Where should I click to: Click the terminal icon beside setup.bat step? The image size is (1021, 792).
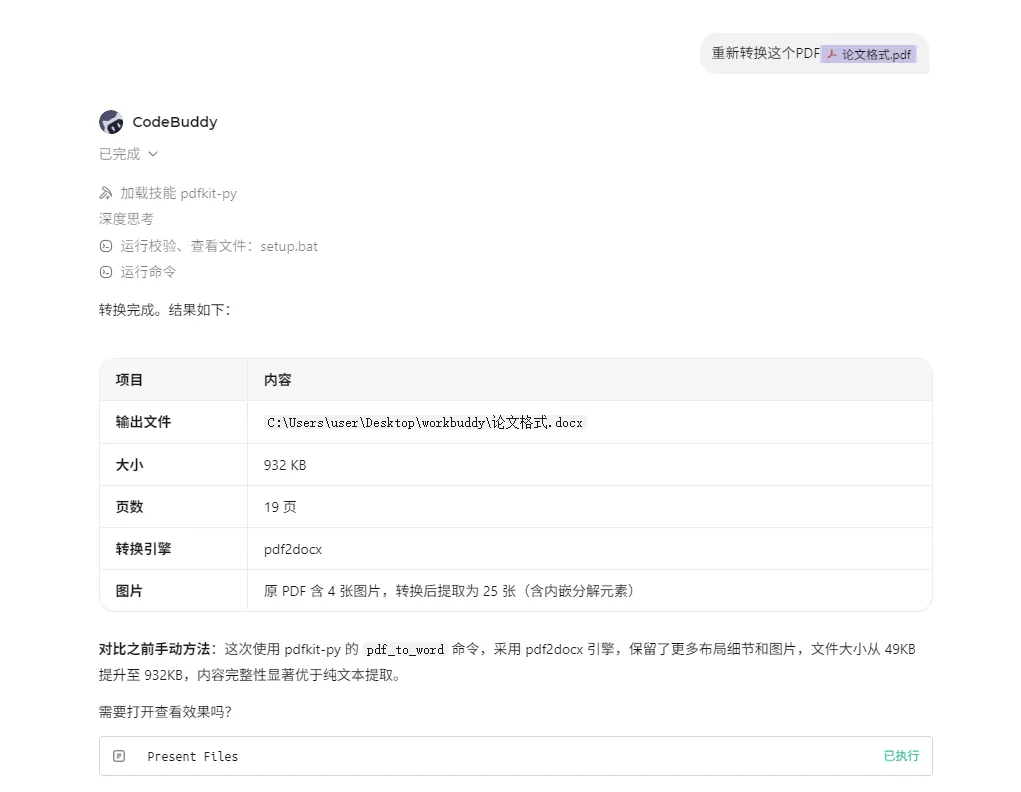pyautogui.click(x=105, y=246)
